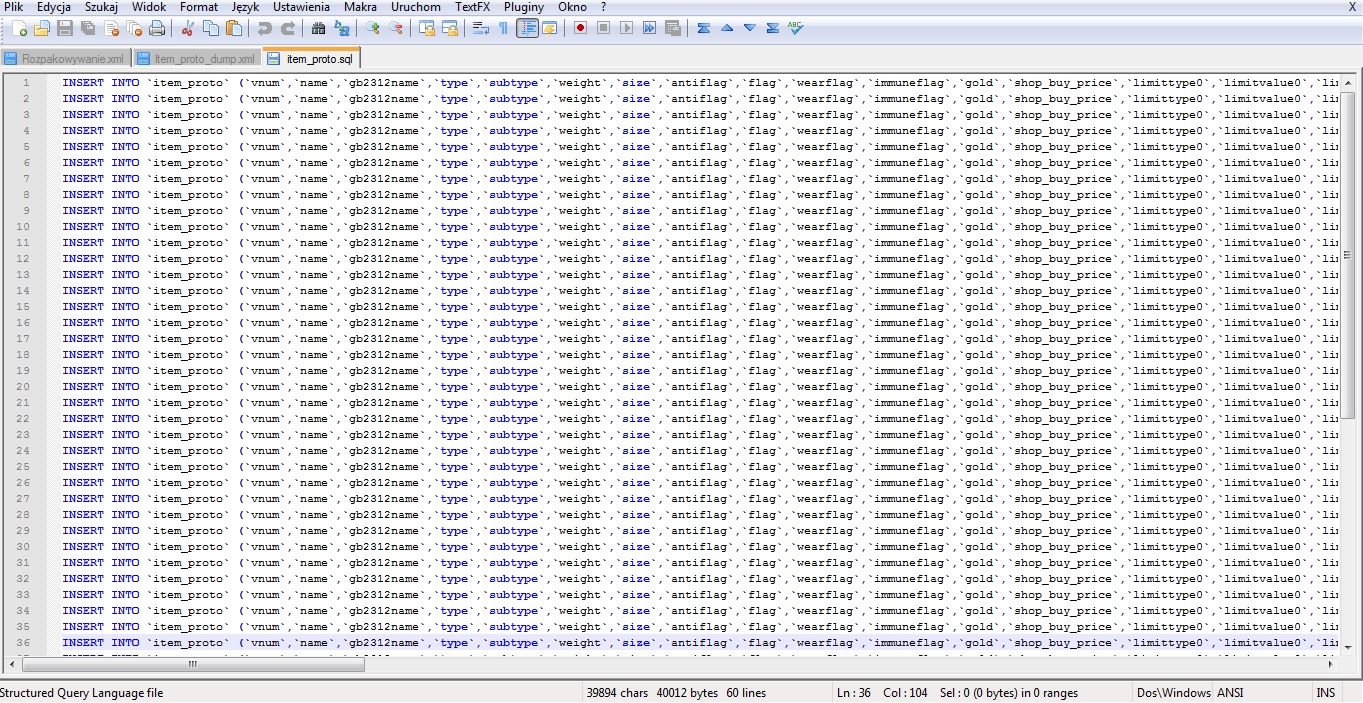The width and height of the screenshot is (1363, 703).
Task: Run spell check ABC icon
Action: (x=795, y=28)
